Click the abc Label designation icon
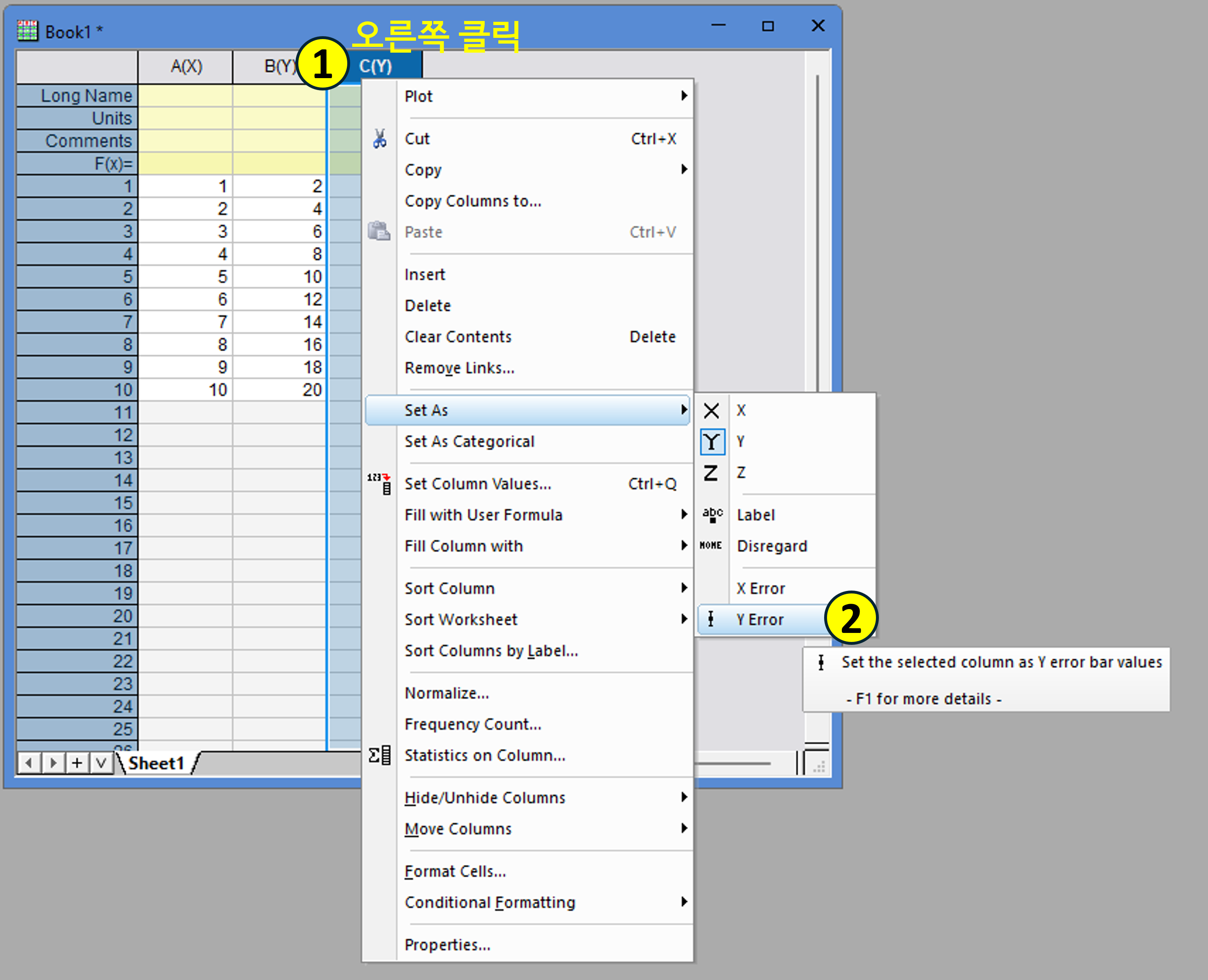This screenshot has width=1208, height=980. coord(711,514)
